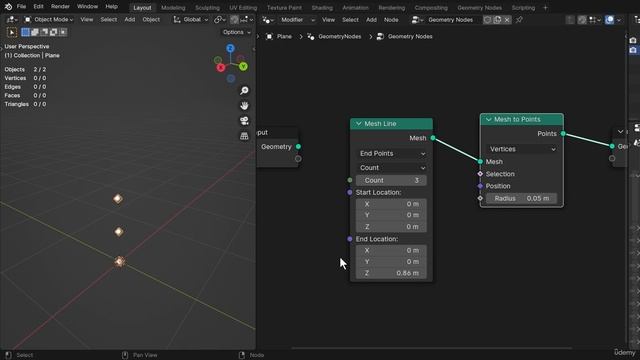Click Mesh Line Mesh output socket
Screen dimensions: 640x360
click(433, 138)
